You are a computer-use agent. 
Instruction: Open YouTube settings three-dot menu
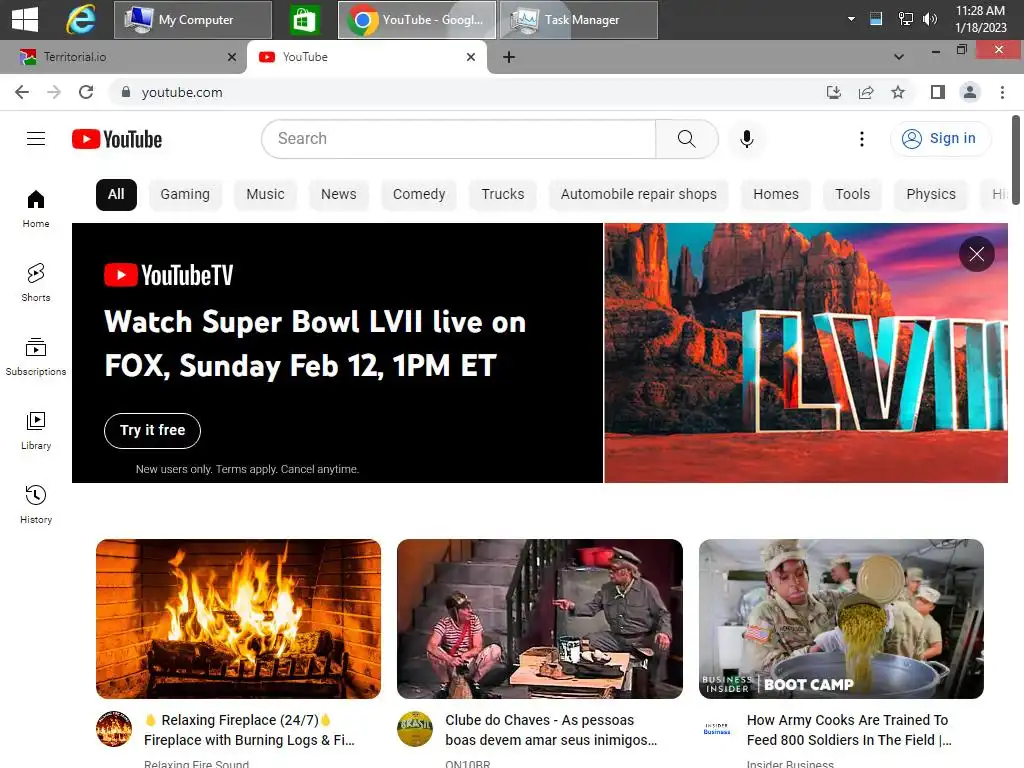(861, 138)
